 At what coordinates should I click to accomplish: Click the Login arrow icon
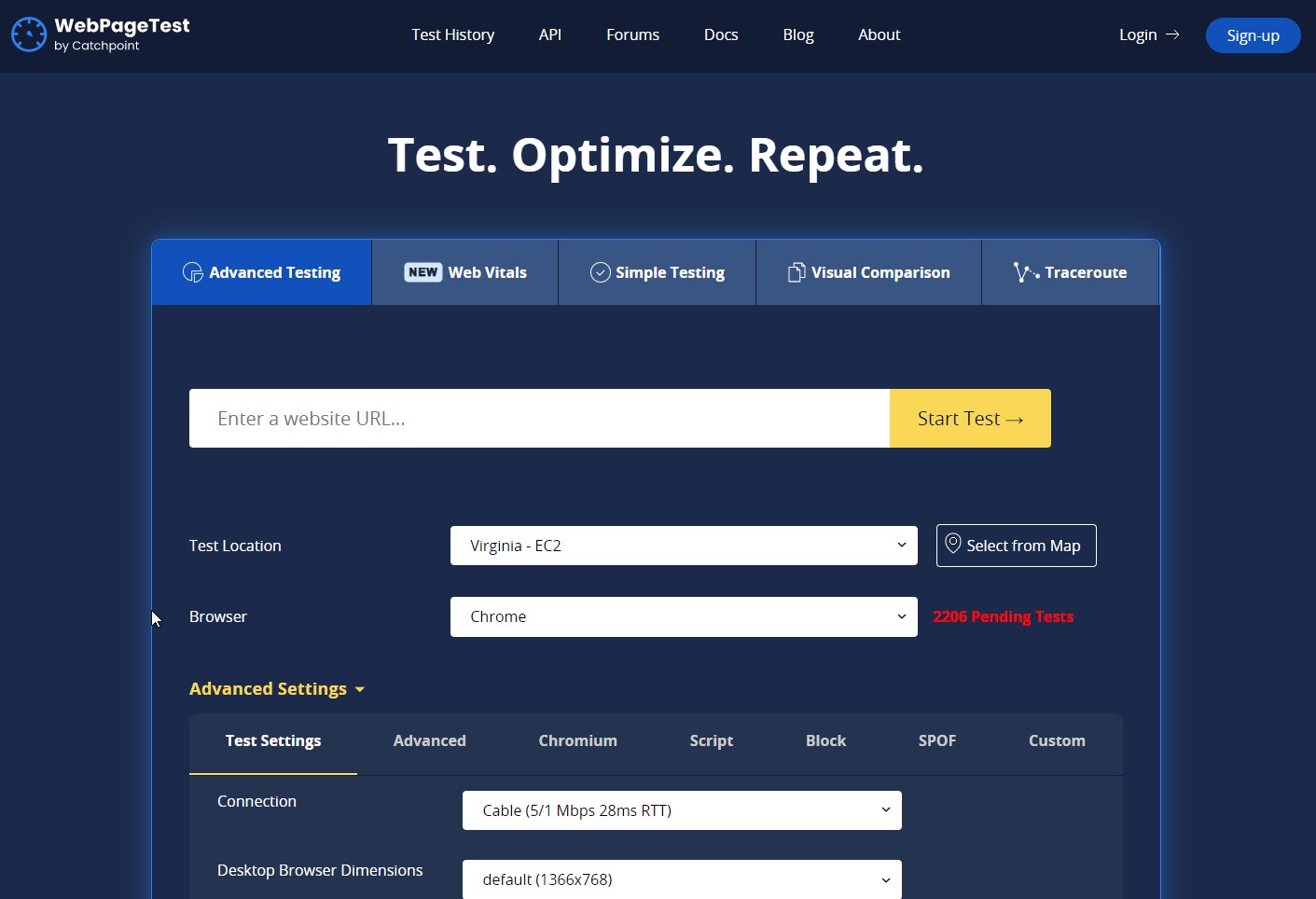[1172, 35]
